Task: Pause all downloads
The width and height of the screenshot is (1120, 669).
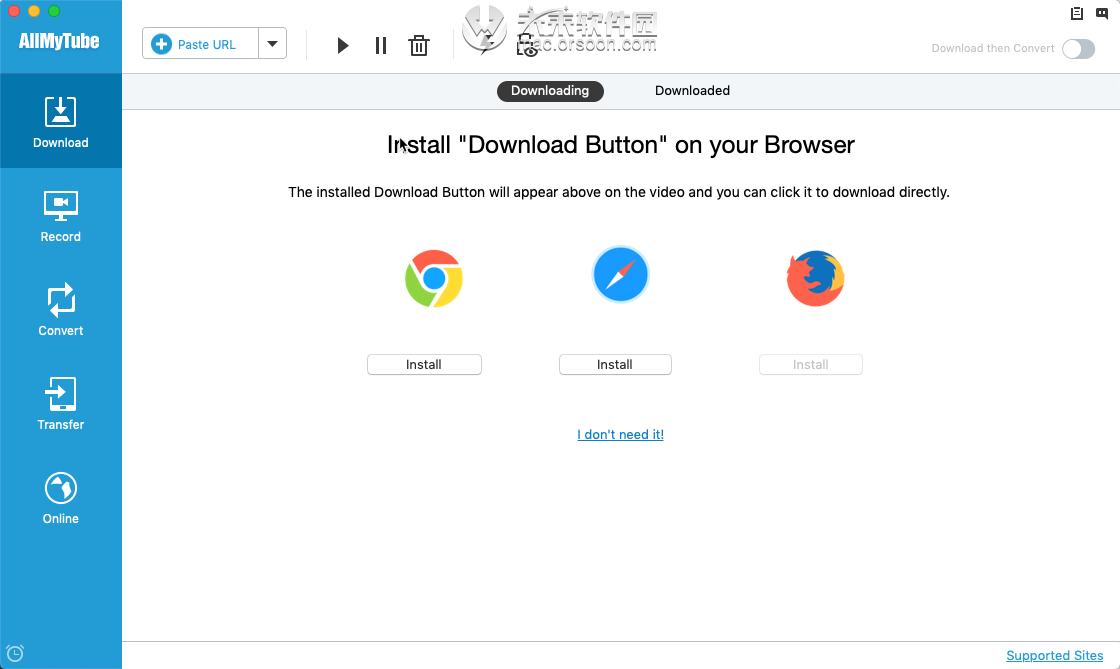Action: tap(381, 46)
